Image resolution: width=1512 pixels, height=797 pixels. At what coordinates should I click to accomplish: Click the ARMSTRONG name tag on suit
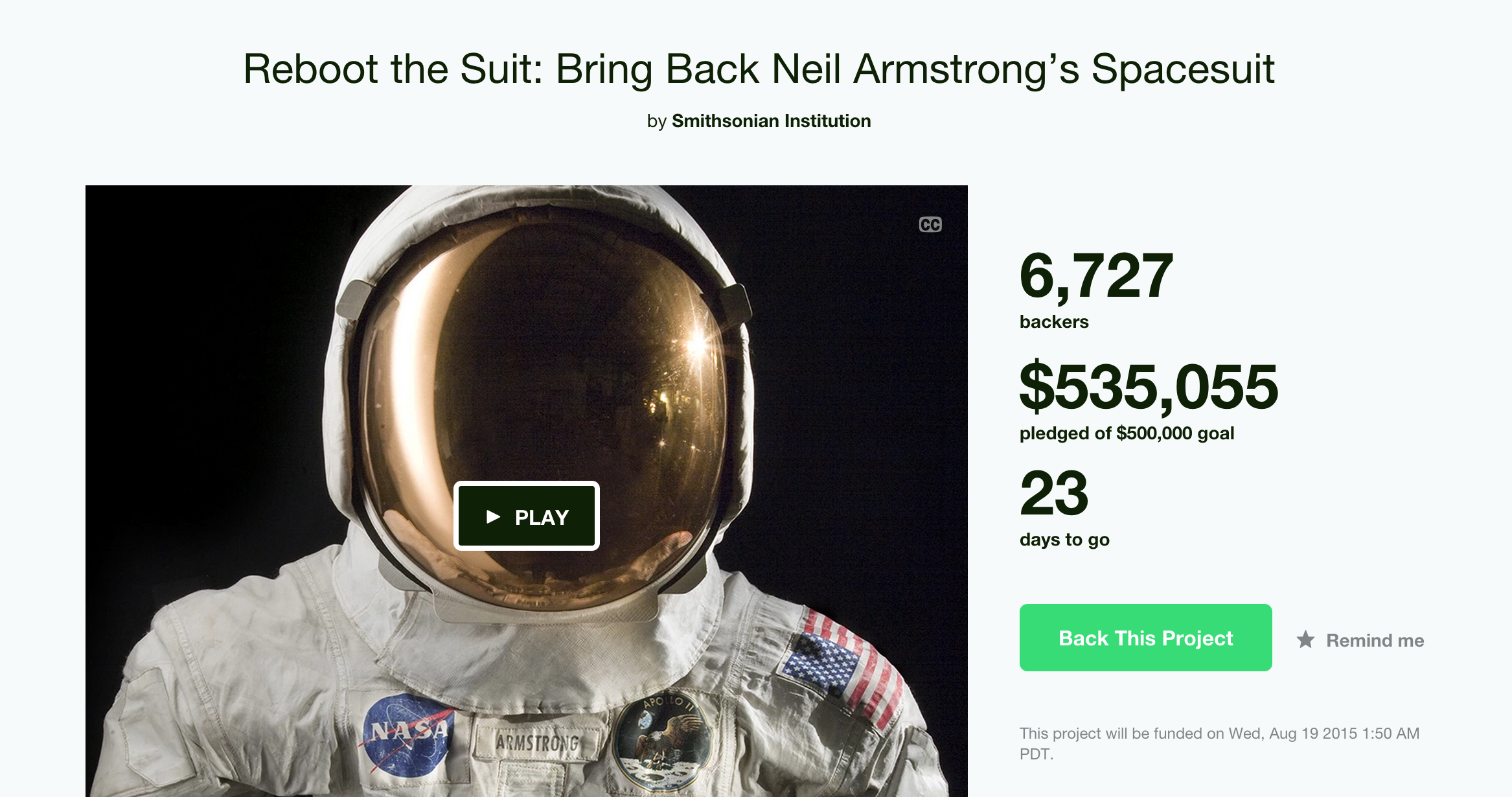[x=537, y=743]
